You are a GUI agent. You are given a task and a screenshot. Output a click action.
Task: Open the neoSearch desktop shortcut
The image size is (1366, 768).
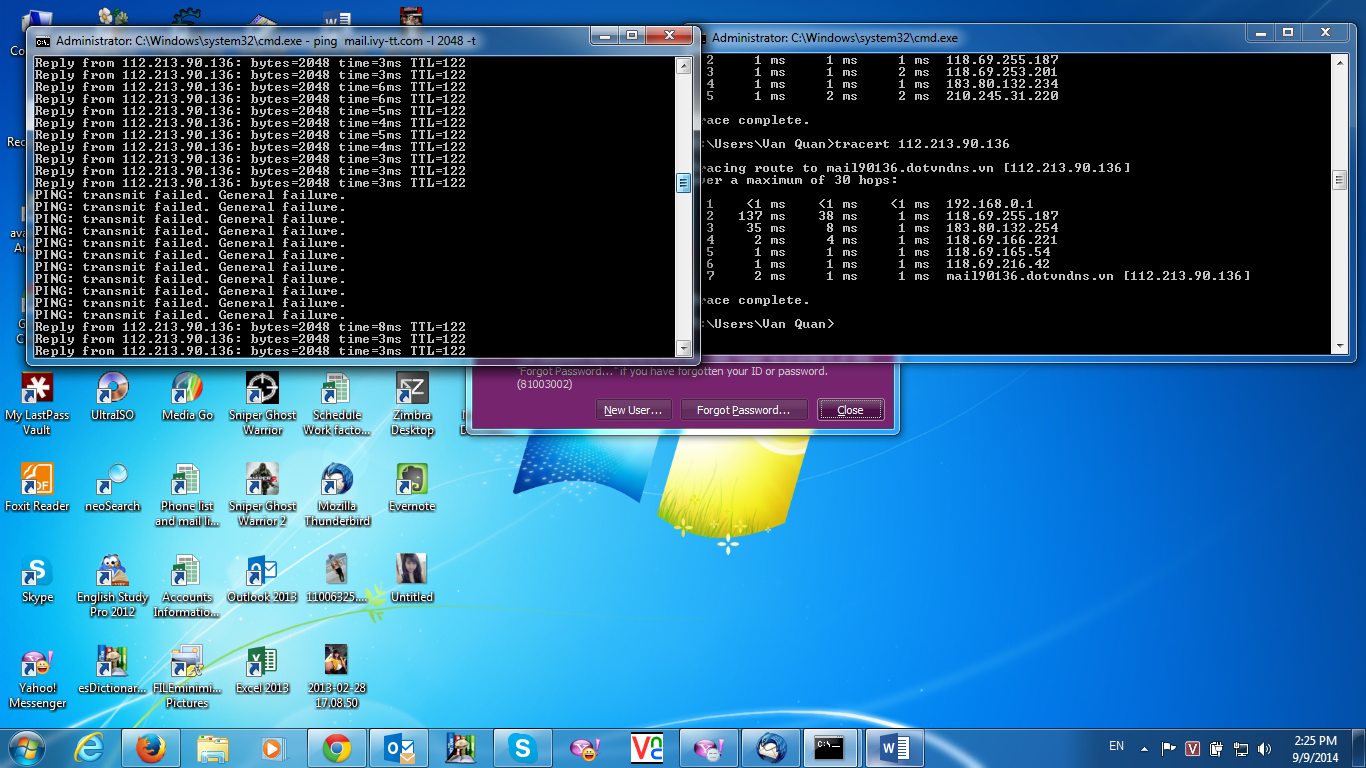[x=112, y=487]
